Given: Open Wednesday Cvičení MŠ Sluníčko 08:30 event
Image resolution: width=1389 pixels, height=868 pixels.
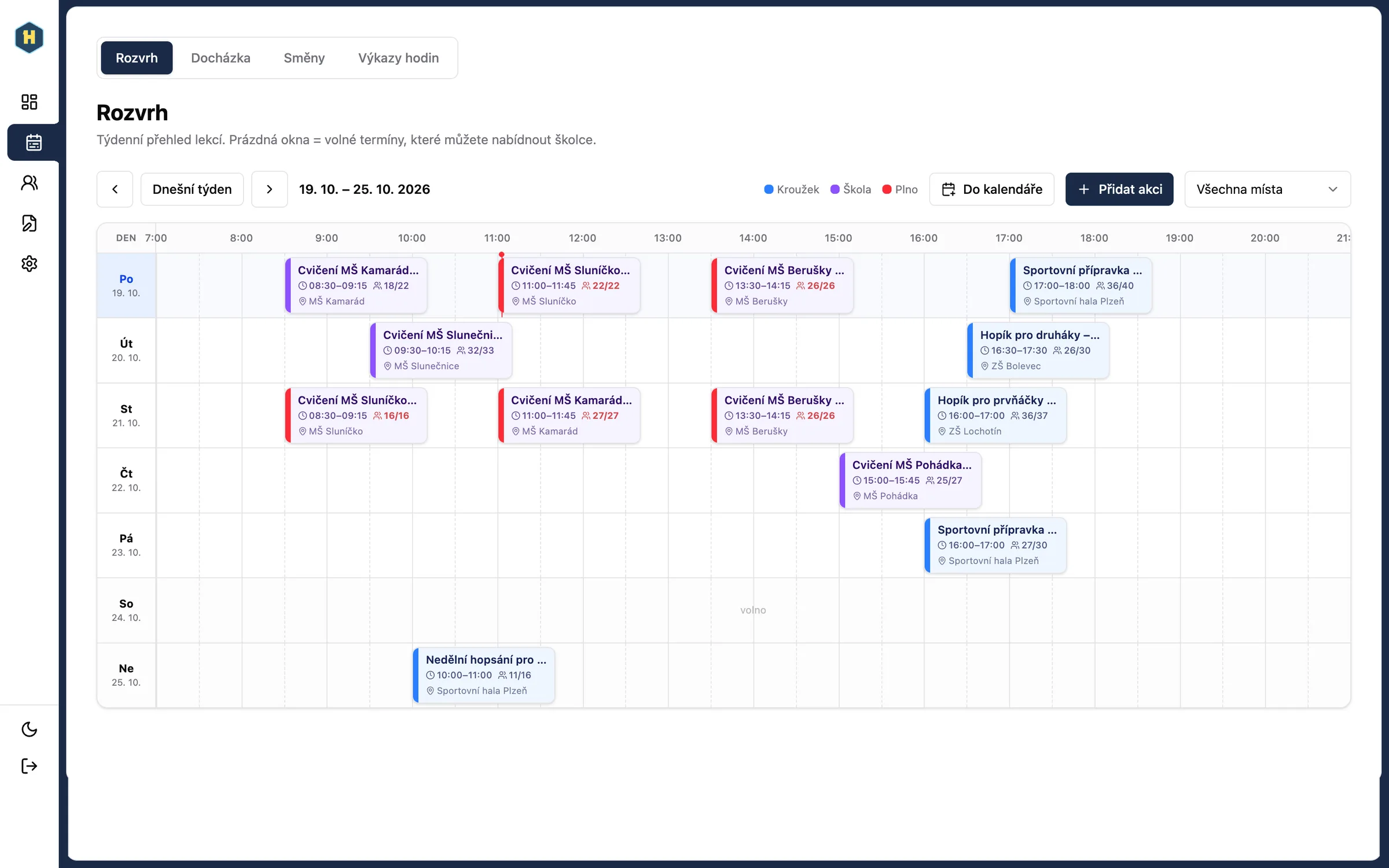Looking at the screenshot, I should coord(356,415).
